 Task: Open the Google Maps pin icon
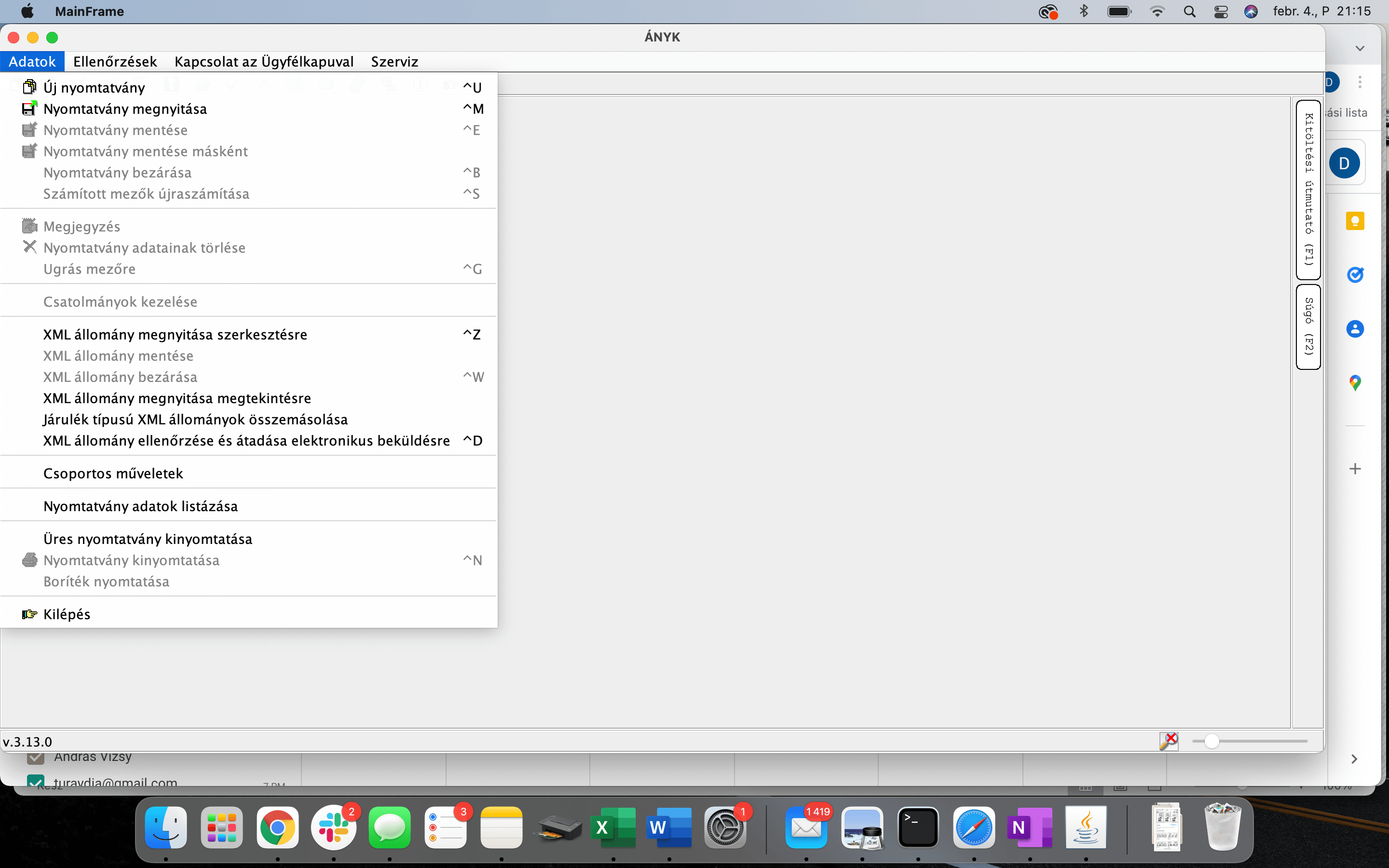tap(1355, 383)
